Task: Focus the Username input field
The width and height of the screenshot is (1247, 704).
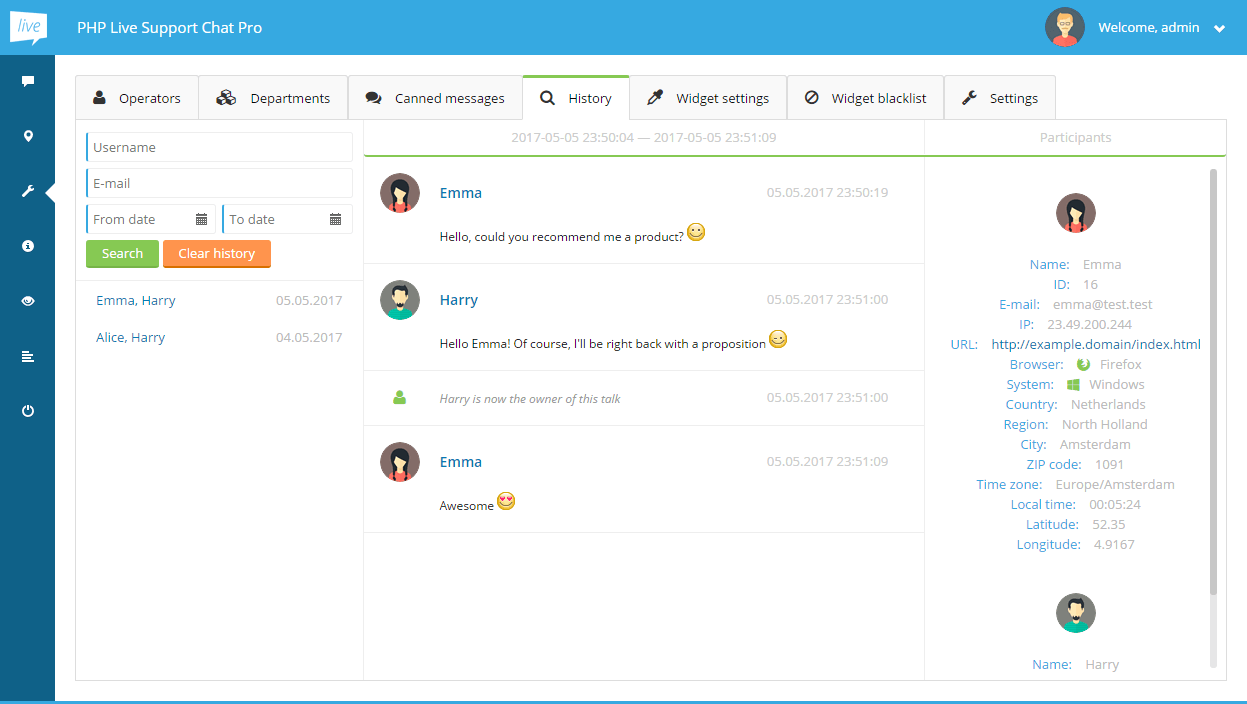Action: tap(219, 147)
